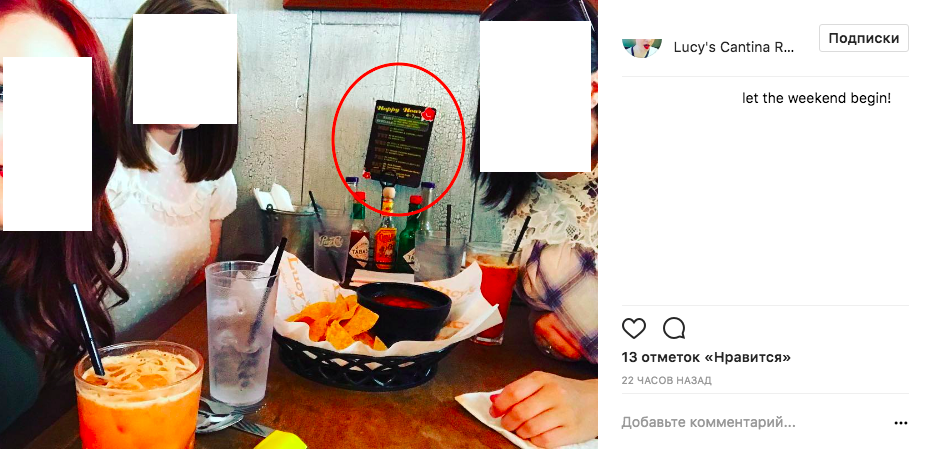Click the tortilla chips in the basket
This screenshot has width=933, height=449.
[x=338, y=322]
